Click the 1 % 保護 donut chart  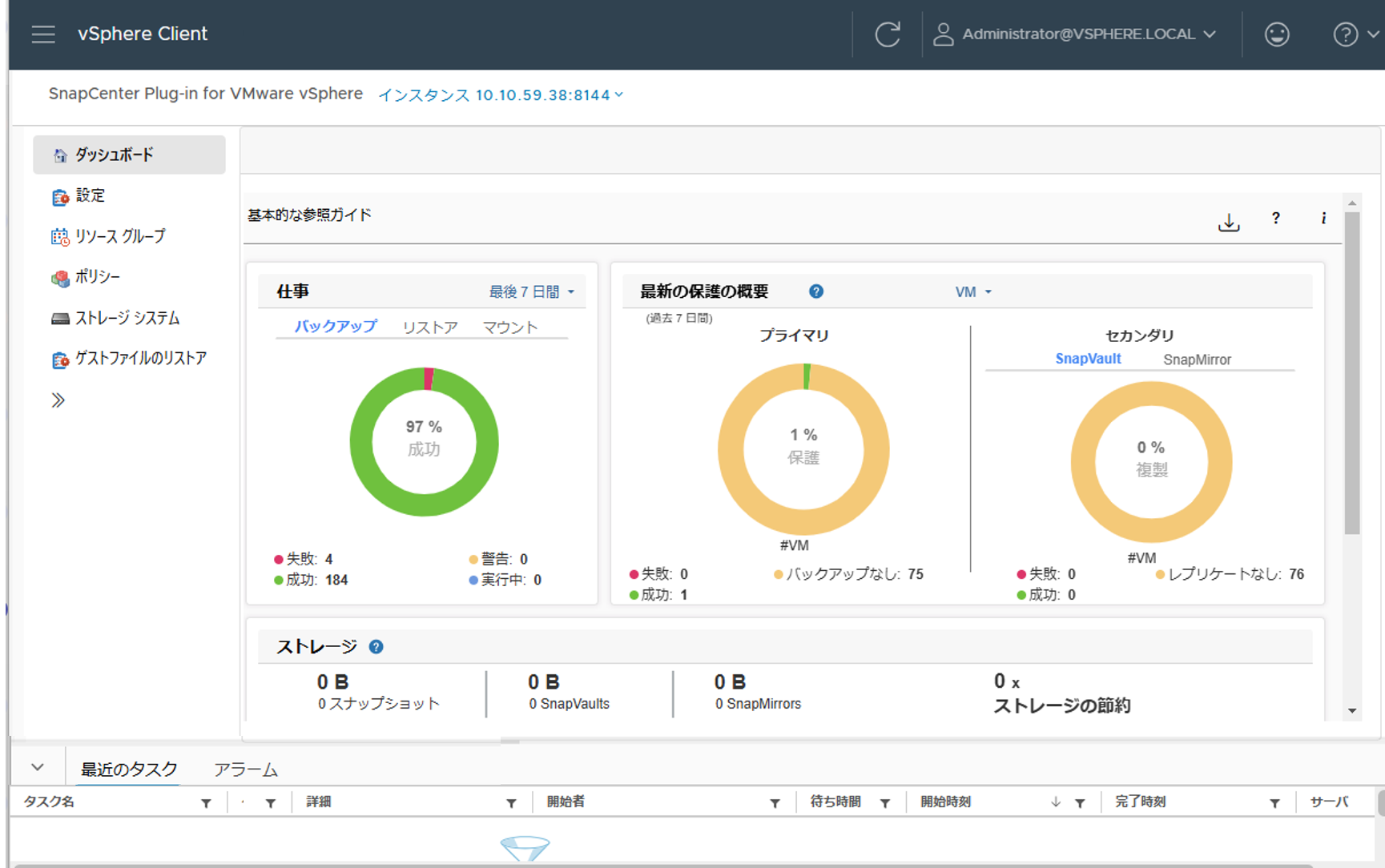[x=803, y=449]
